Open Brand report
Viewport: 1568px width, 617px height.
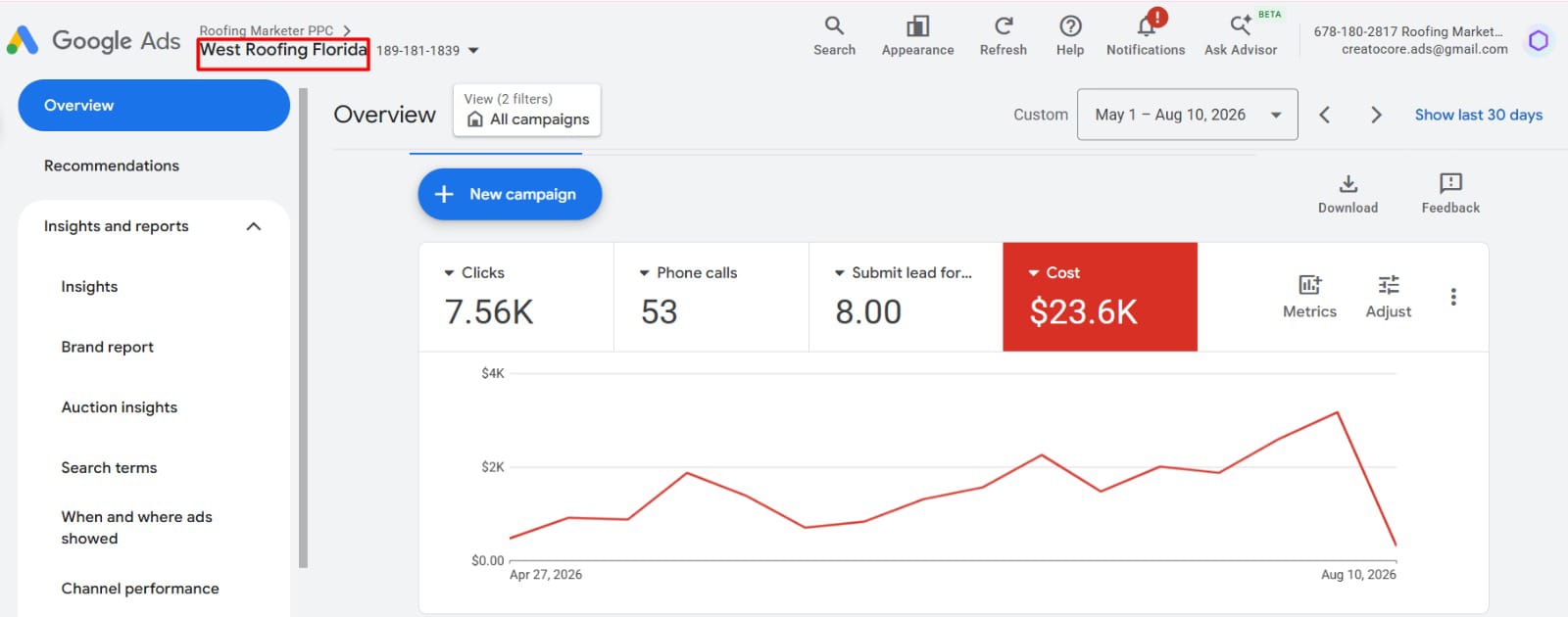108,347
